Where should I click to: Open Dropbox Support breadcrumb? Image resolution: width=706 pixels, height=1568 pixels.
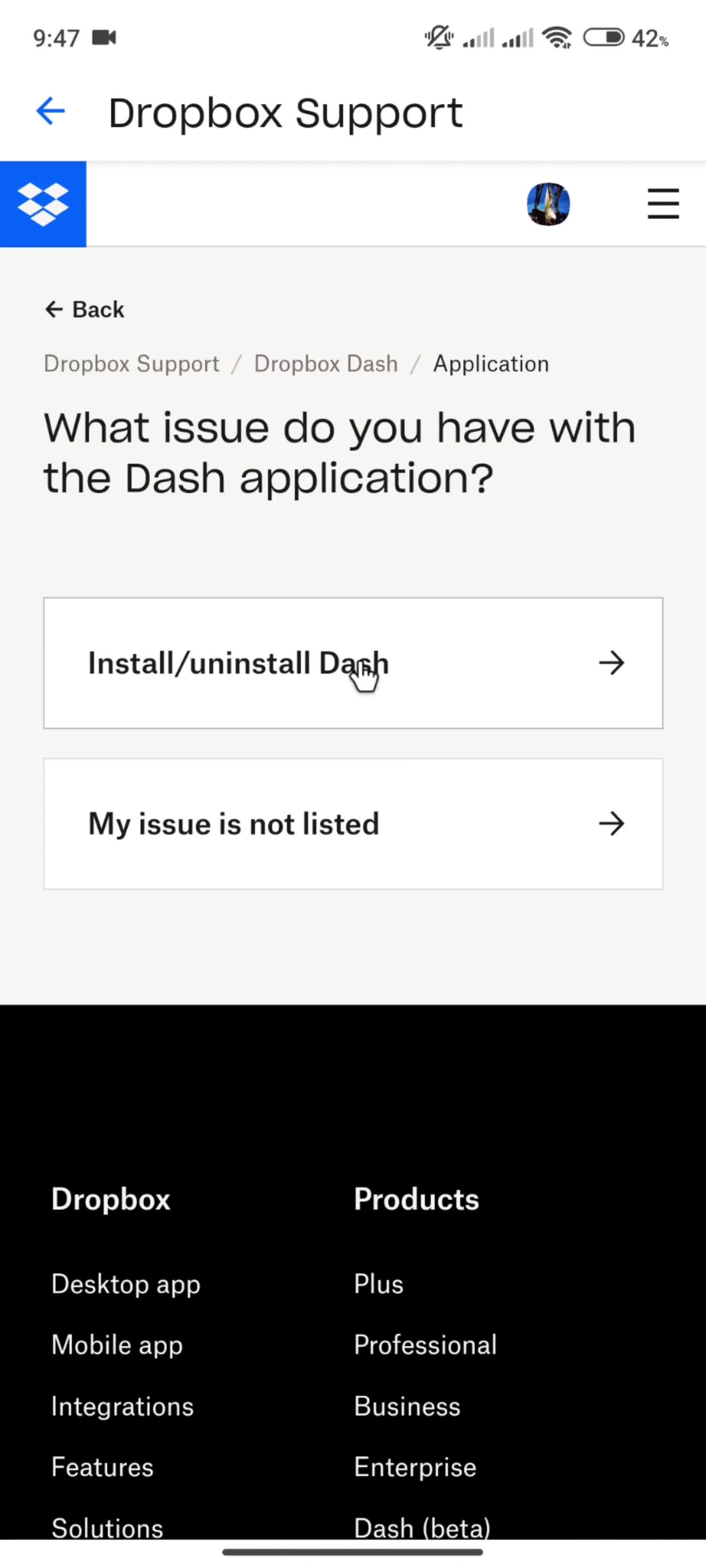[x=131, y=363]
